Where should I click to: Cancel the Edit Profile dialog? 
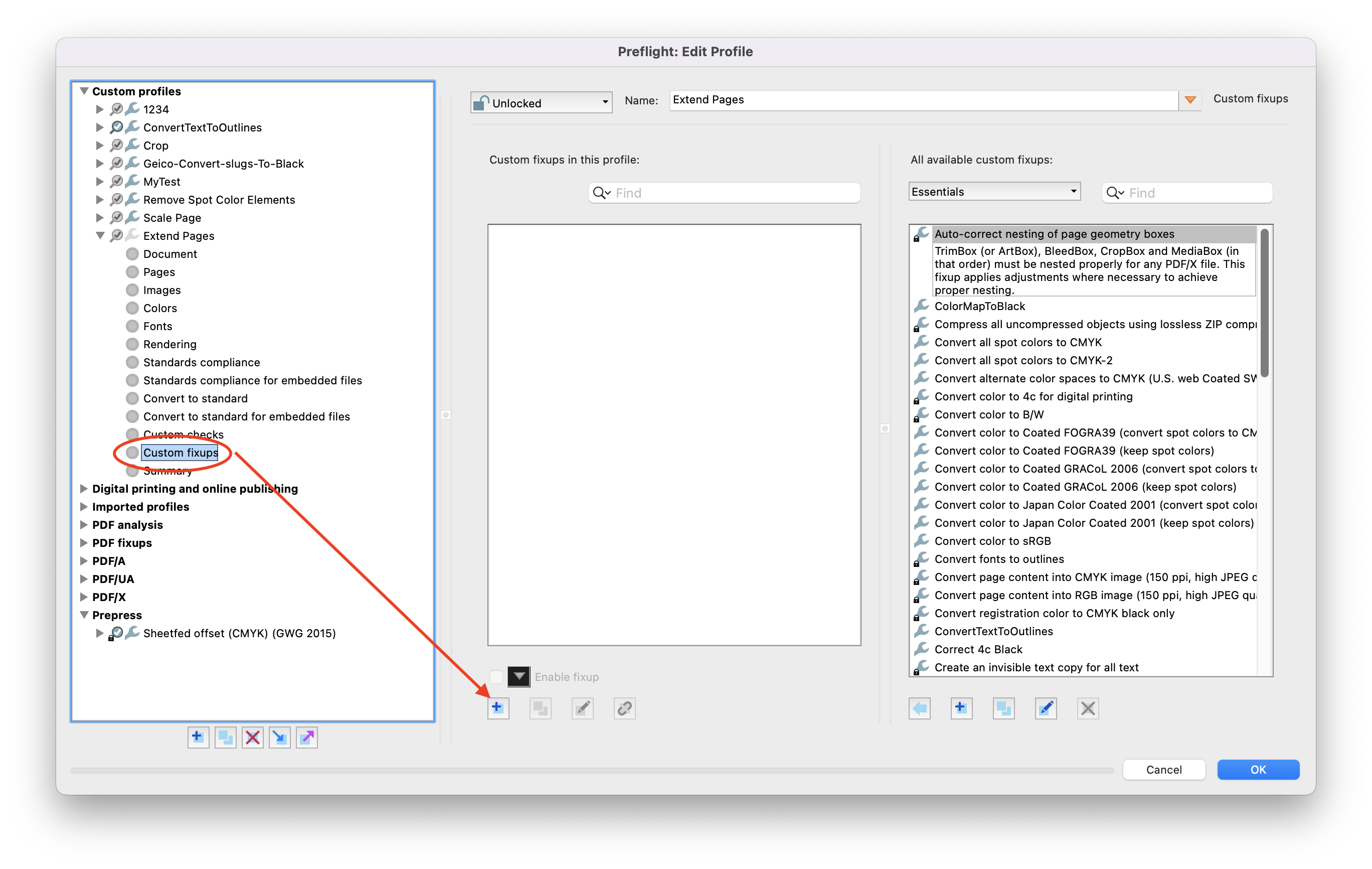pos(1164,769)
